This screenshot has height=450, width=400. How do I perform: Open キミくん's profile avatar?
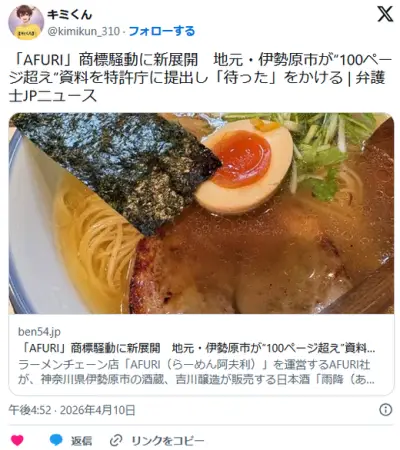point(26,22)
